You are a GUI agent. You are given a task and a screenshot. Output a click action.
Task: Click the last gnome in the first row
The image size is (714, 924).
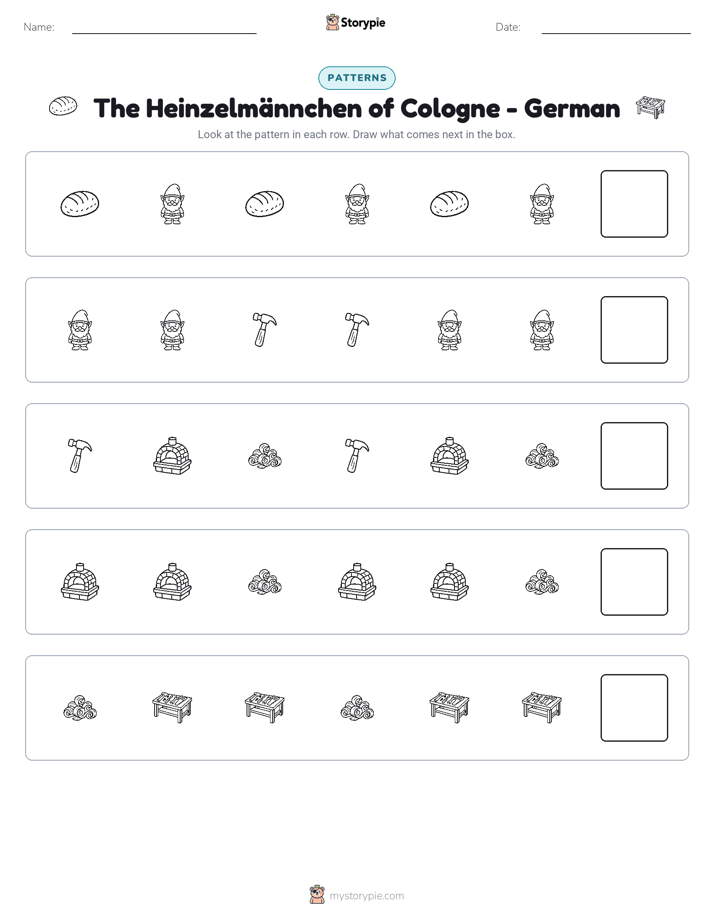[542, 203]
